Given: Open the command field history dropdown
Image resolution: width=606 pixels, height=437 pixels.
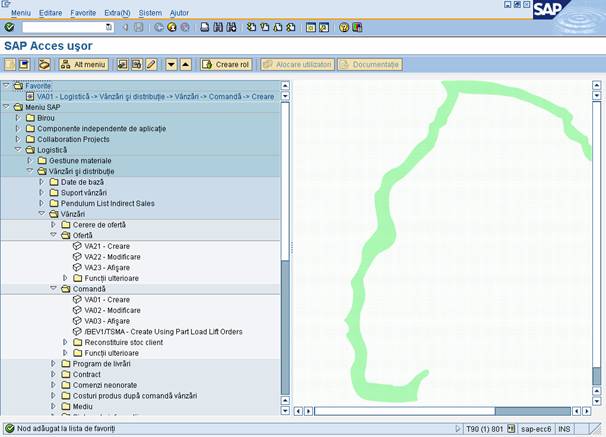Looking at the screenshot, I should click(x=109, y=27).
